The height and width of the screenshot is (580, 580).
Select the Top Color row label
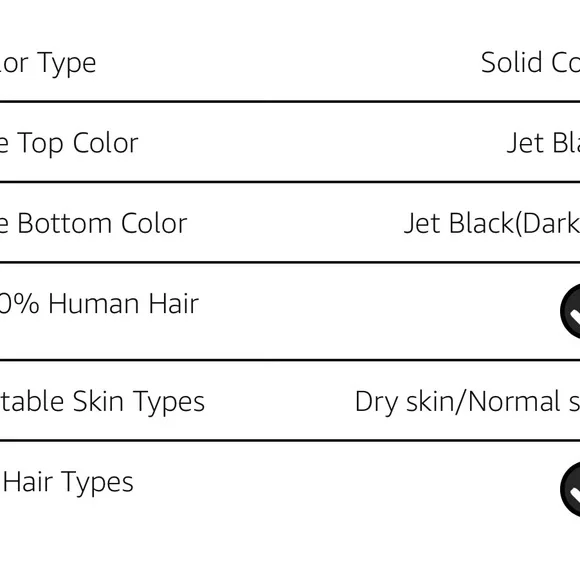coord(69,144)
